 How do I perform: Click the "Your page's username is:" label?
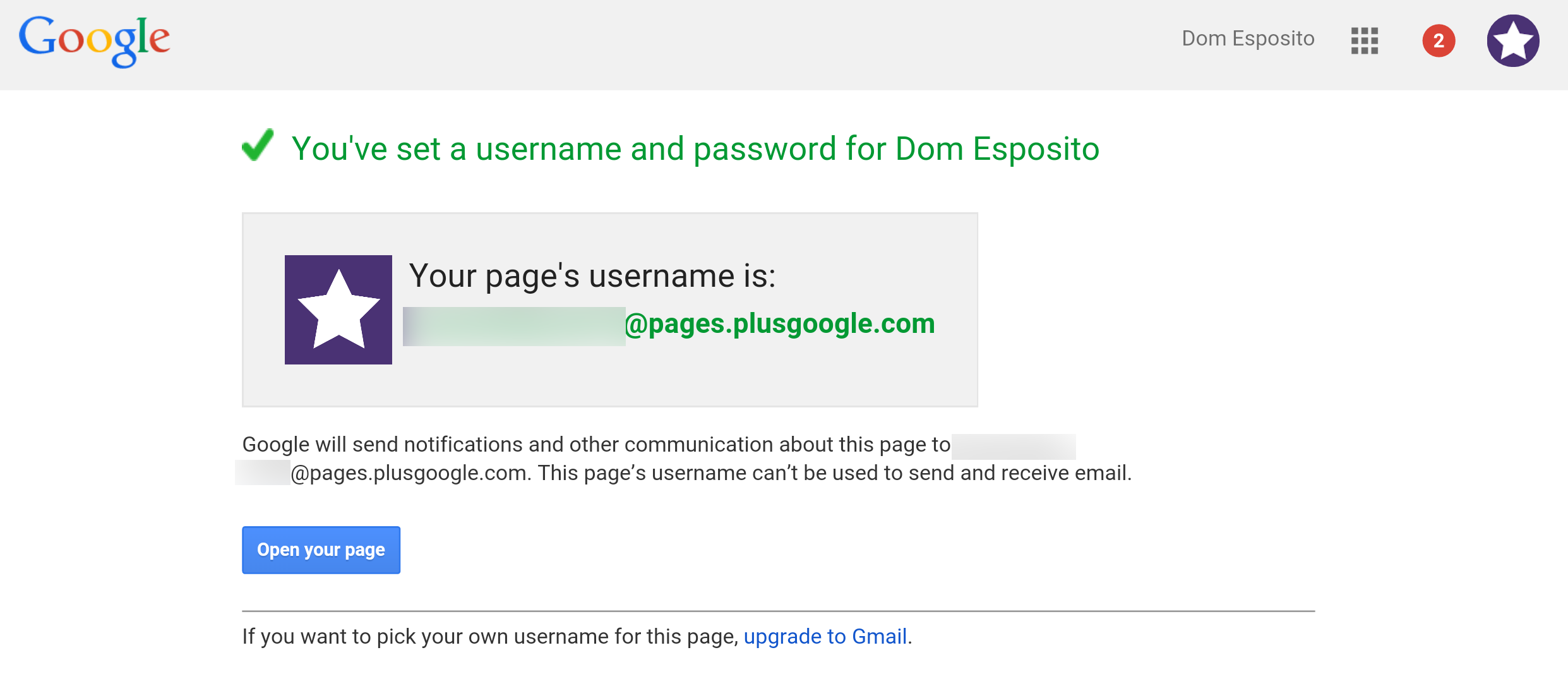(592, 276)
